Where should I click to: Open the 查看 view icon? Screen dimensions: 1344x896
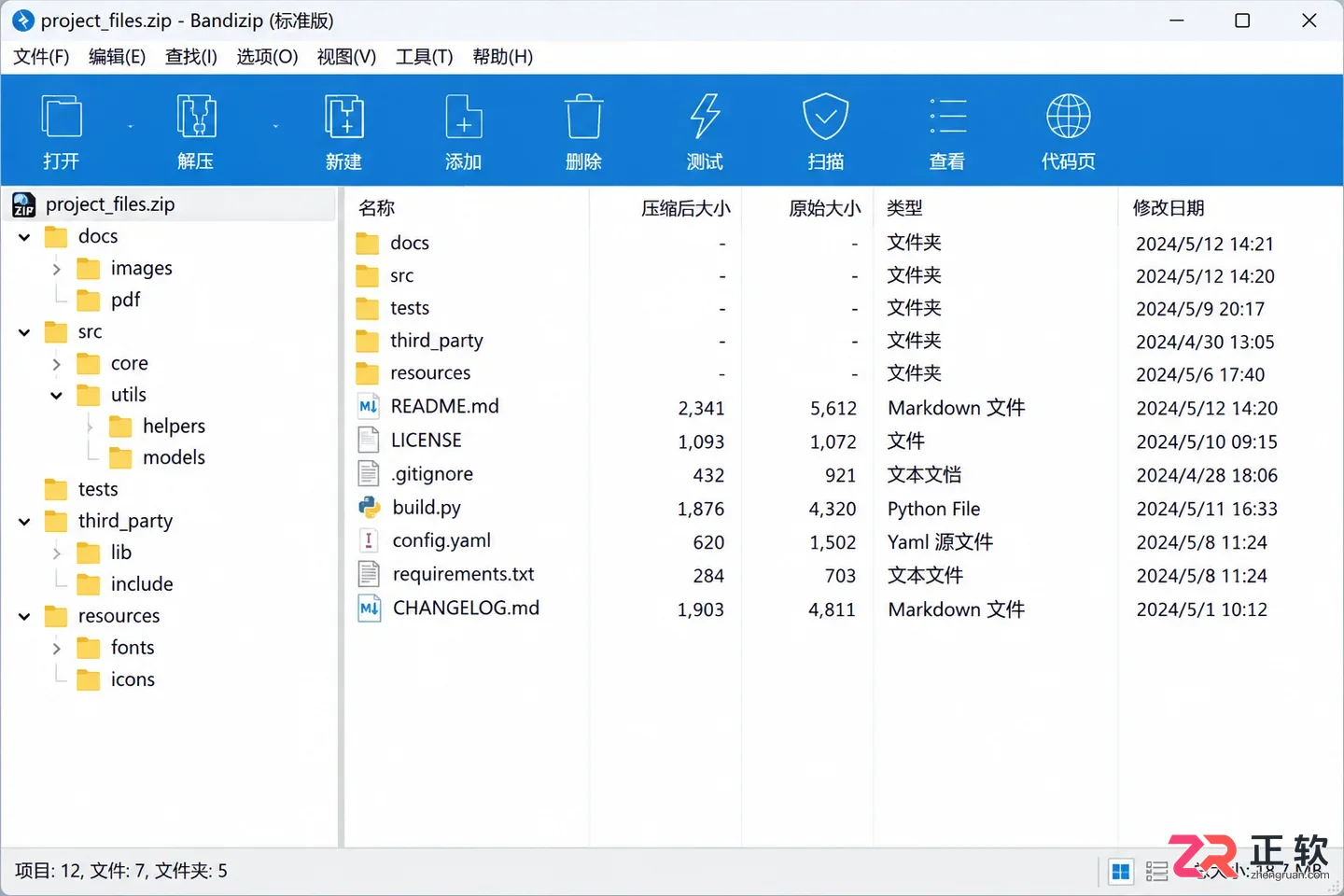pos(947,118)
